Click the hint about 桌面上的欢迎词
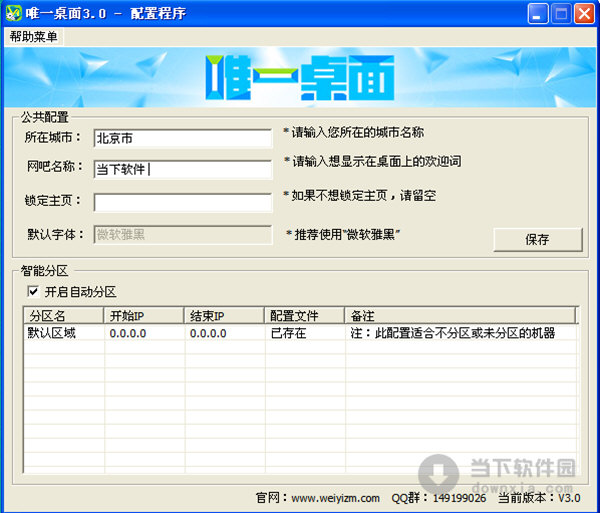The image size is (600, 513). coord(372,161)
